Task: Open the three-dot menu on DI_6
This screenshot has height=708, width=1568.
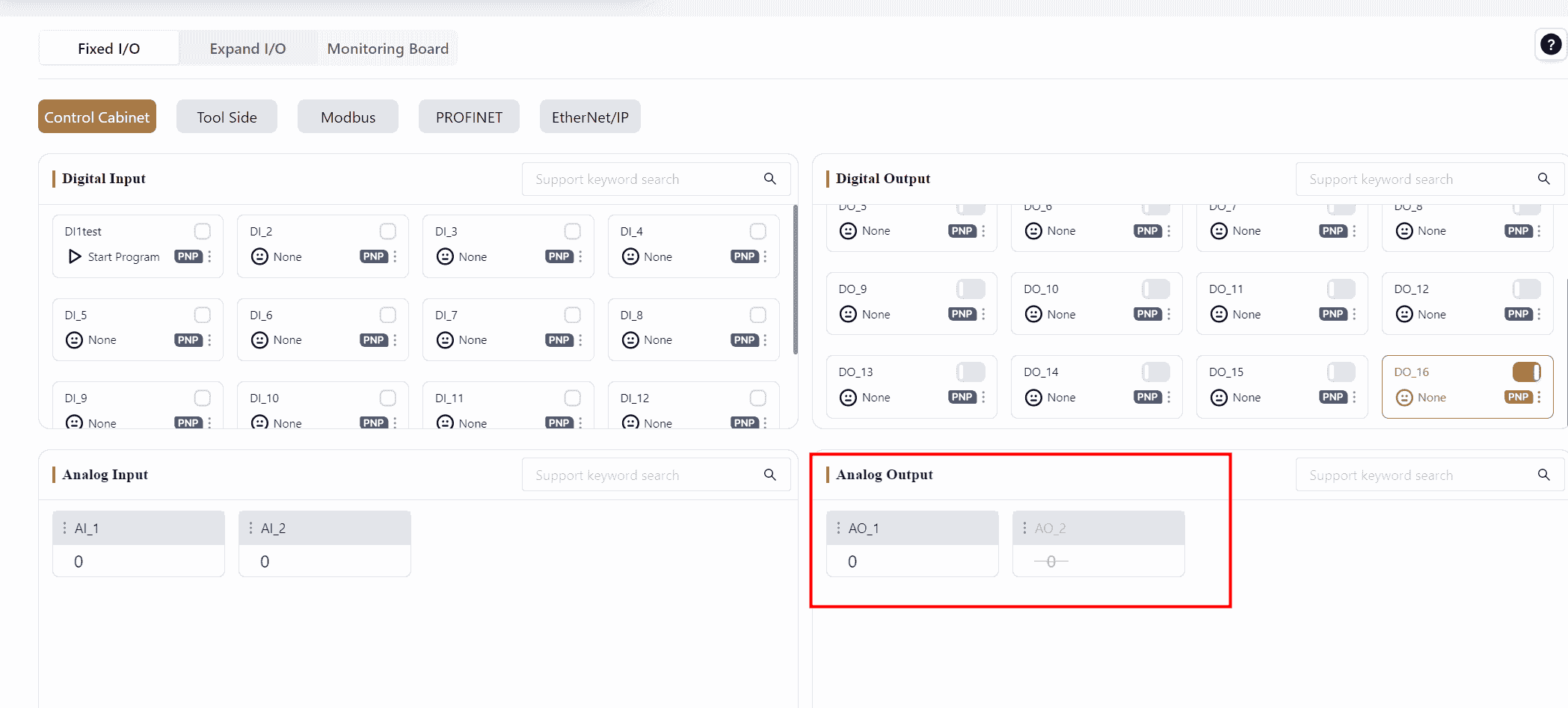Action: click(x=395, y=340)
